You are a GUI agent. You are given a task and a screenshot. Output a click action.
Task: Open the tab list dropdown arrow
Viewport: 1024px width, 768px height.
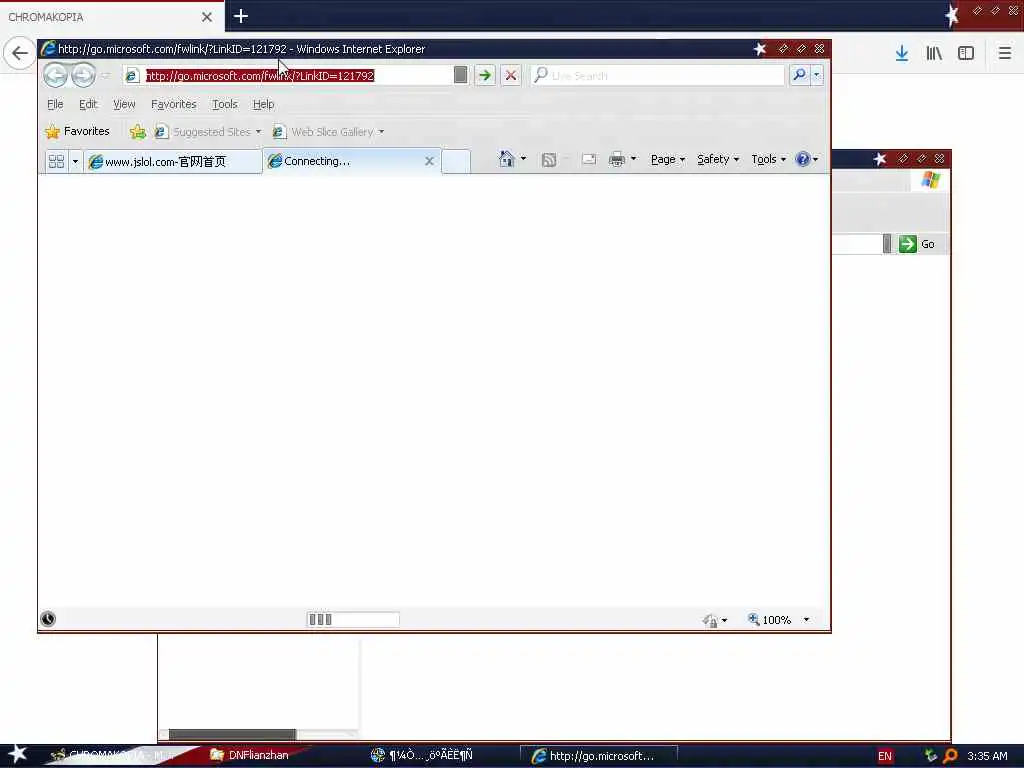75,161
